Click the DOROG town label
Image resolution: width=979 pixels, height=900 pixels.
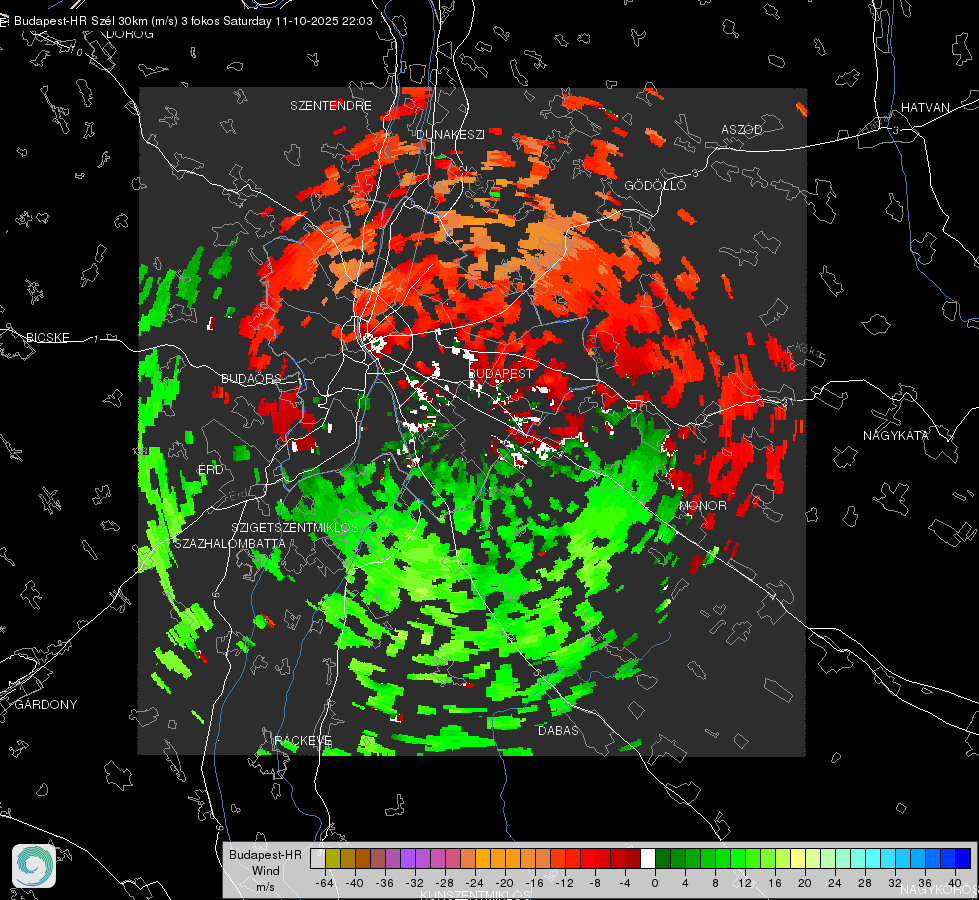point(130,34)
